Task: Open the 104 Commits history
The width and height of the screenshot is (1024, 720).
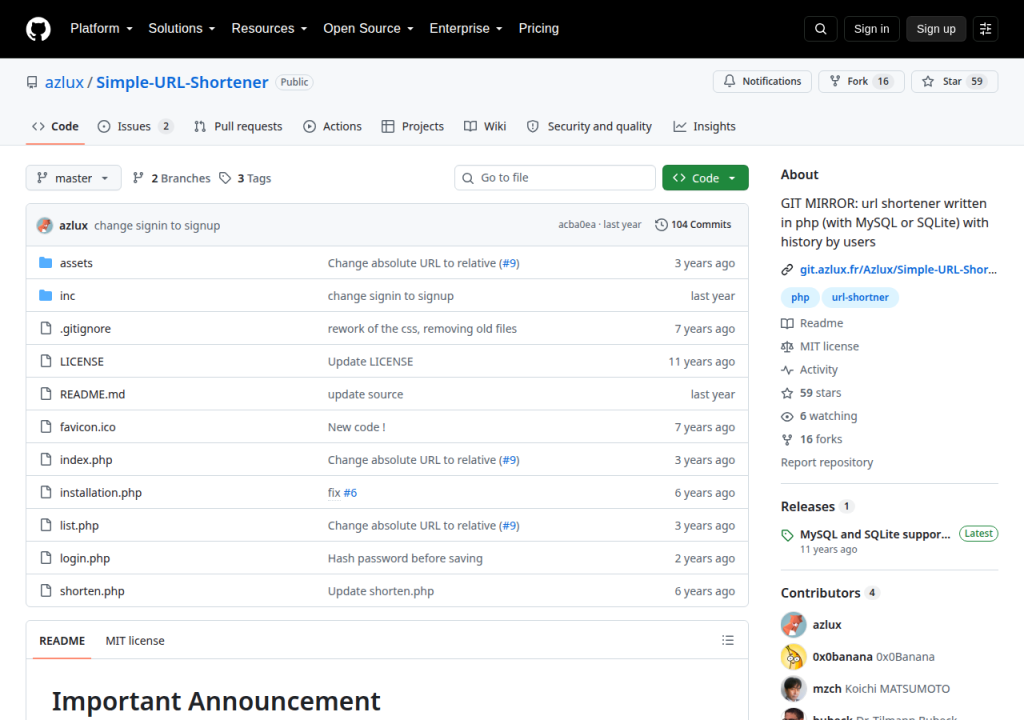Action: [x=694, y=225]
